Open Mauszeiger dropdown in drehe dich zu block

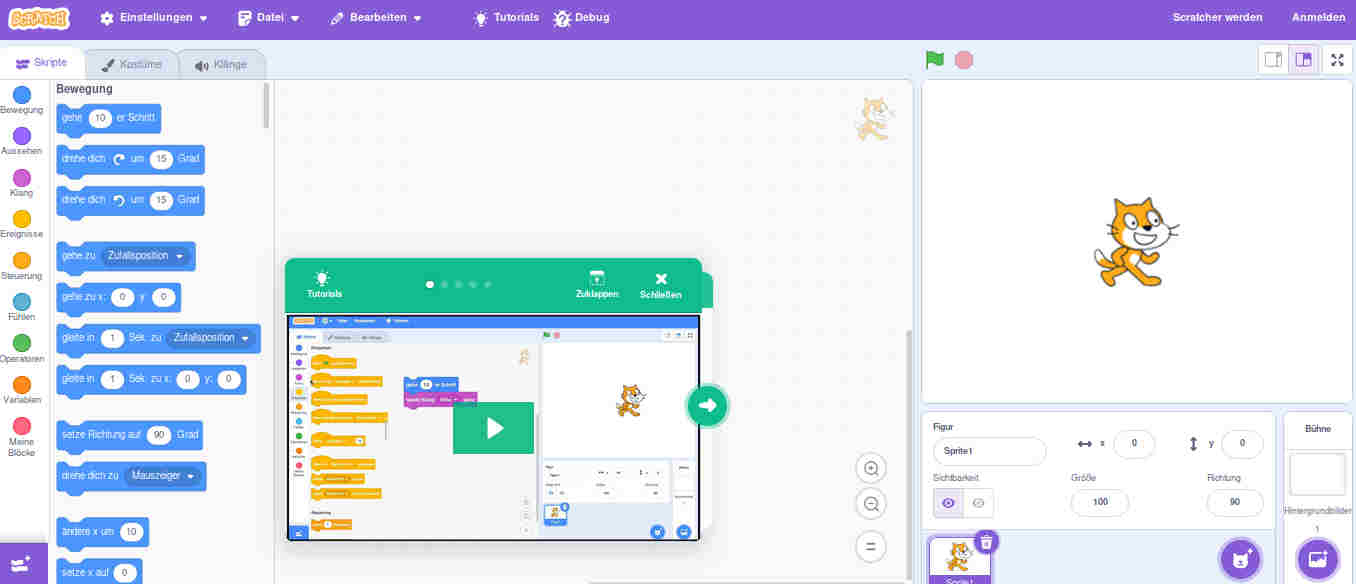(161, 476)
